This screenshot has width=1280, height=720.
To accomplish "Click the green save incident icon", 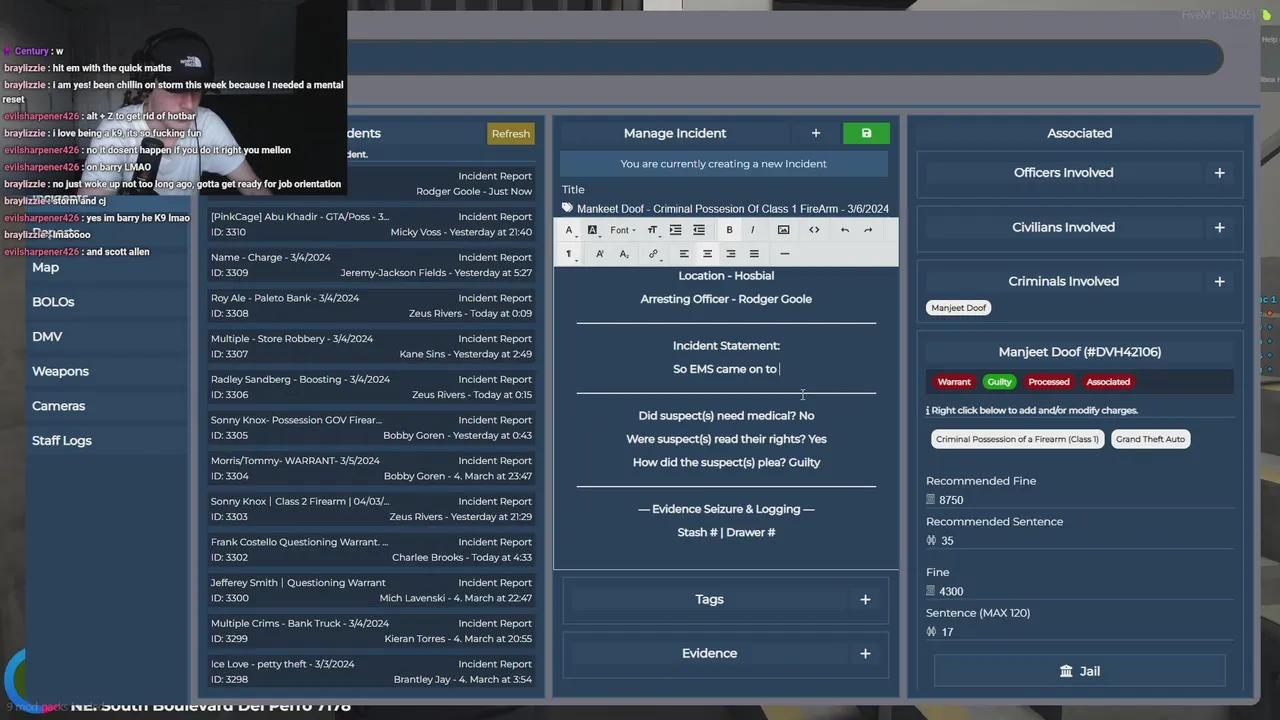I will 866,133.
